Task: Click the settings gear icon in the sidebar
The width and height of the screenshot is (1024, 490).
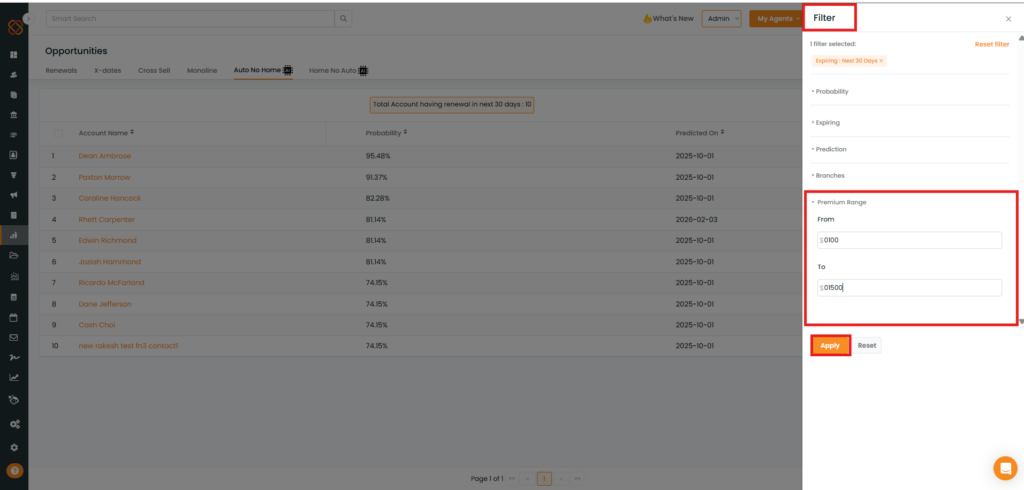Action: [14, 447]
